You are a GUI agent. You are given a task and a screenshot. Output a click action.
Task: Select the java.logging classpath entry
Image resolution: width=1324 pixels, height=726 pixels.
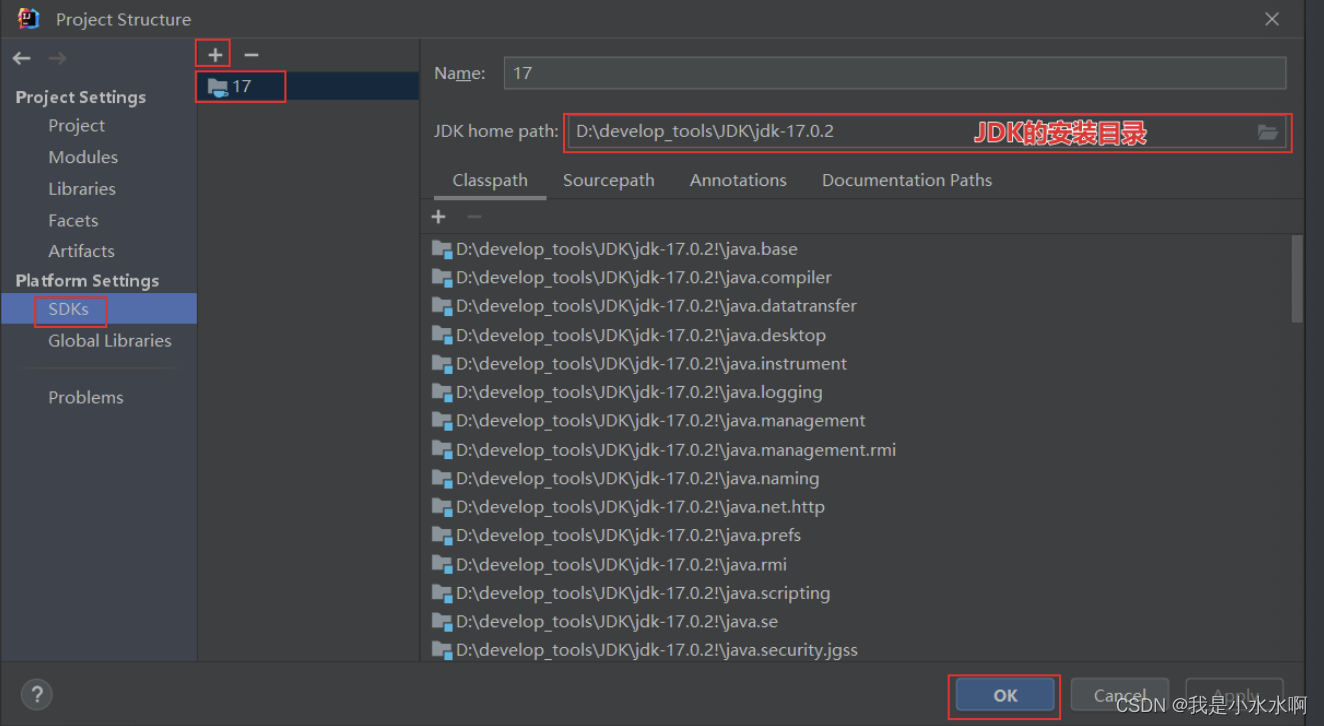click(x=626, y=392)
